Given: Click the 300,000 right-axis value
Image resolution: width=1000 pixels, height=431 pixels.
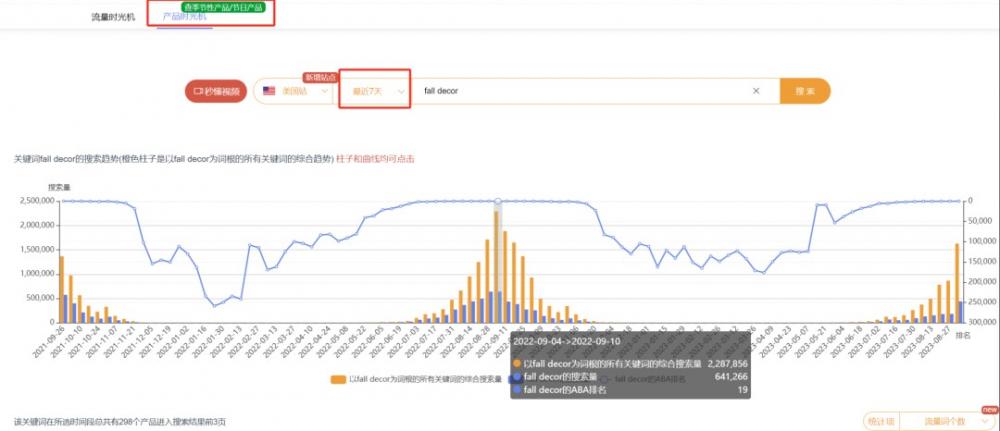Looking at the screenshot, I should tap(980, 321).
